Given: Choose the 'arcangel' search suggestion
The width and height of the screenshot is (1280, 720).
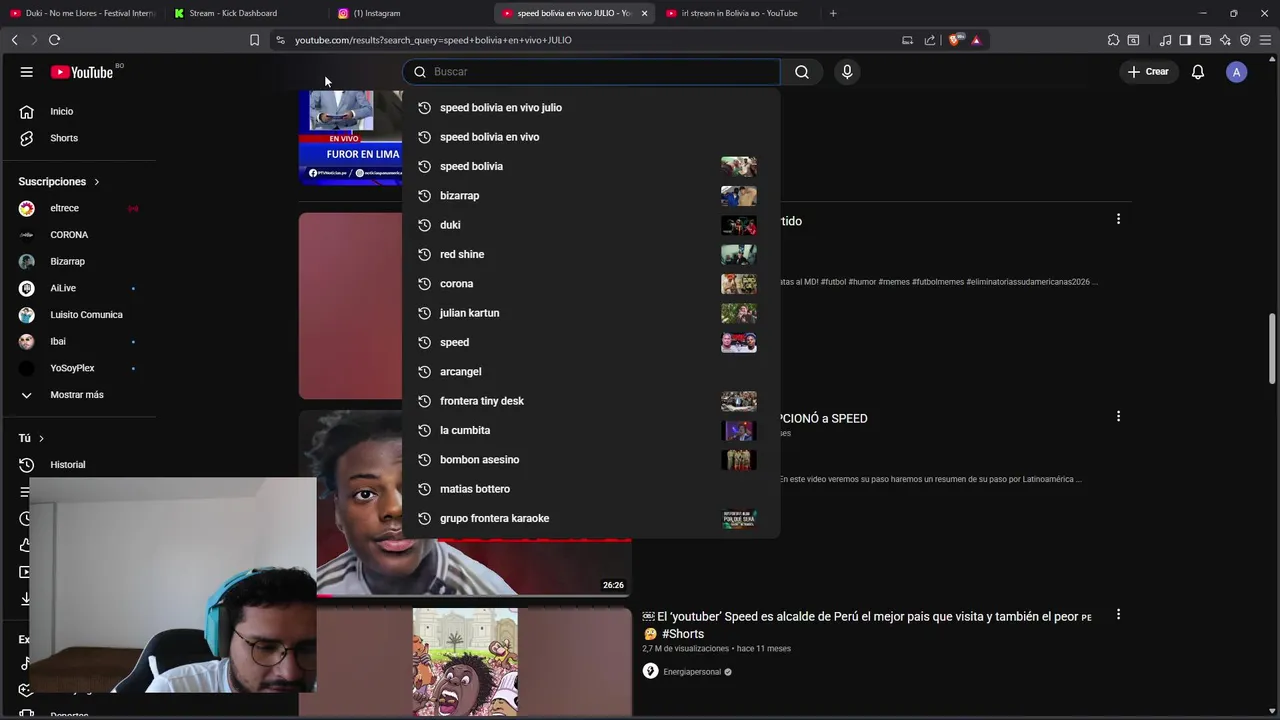Looking at the screenshot, I should tap(590, 371).
